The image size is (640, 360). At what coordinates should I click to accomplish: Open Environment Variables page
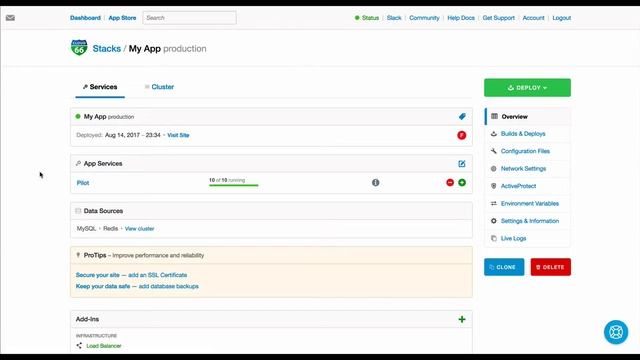530,203
